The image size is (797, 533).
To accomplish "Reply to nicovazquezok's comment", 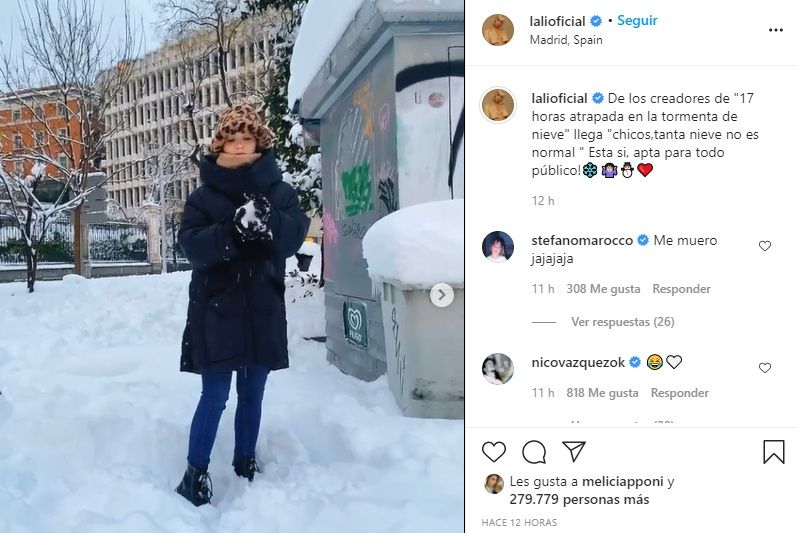I will [680, 393].
